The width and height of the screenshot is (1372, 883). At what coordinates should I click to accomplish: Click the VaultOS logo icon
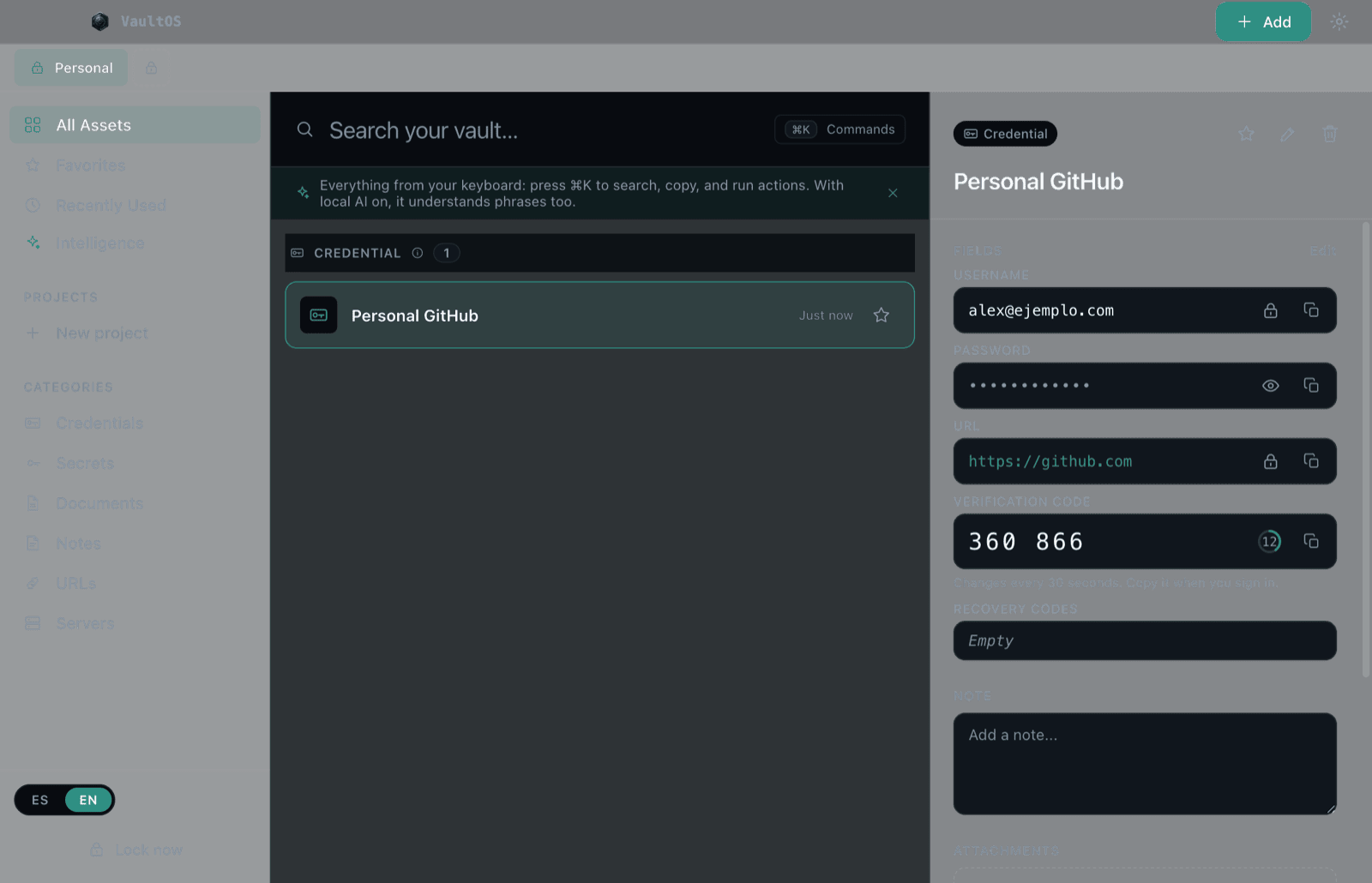click(100, 21)
